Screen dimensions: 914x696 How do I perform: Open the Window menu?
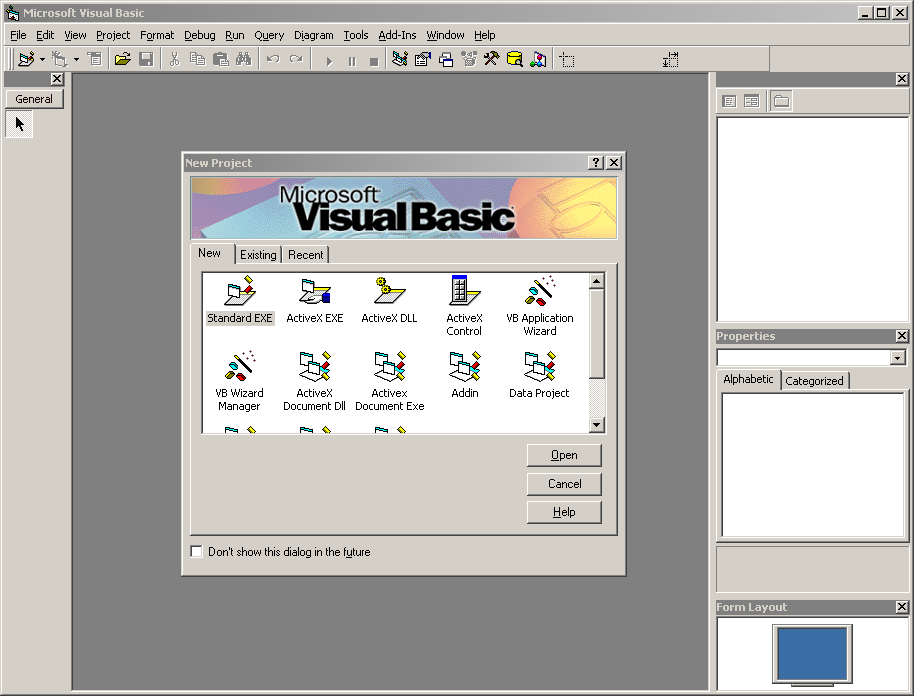(x=445, y=36)
